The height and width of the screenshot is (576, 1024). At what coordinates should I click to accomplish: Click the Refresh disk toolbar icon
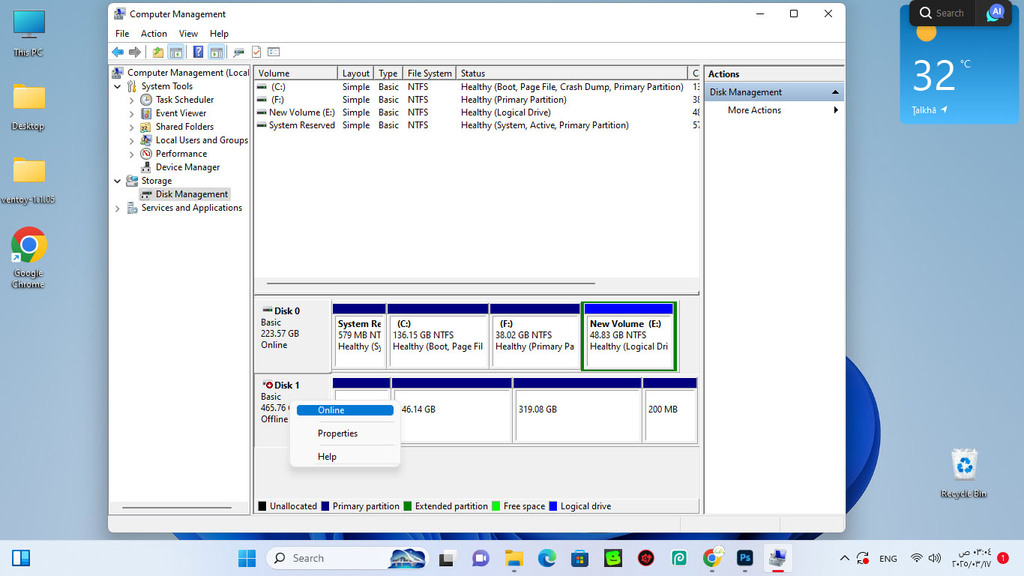tap(239, 52)
